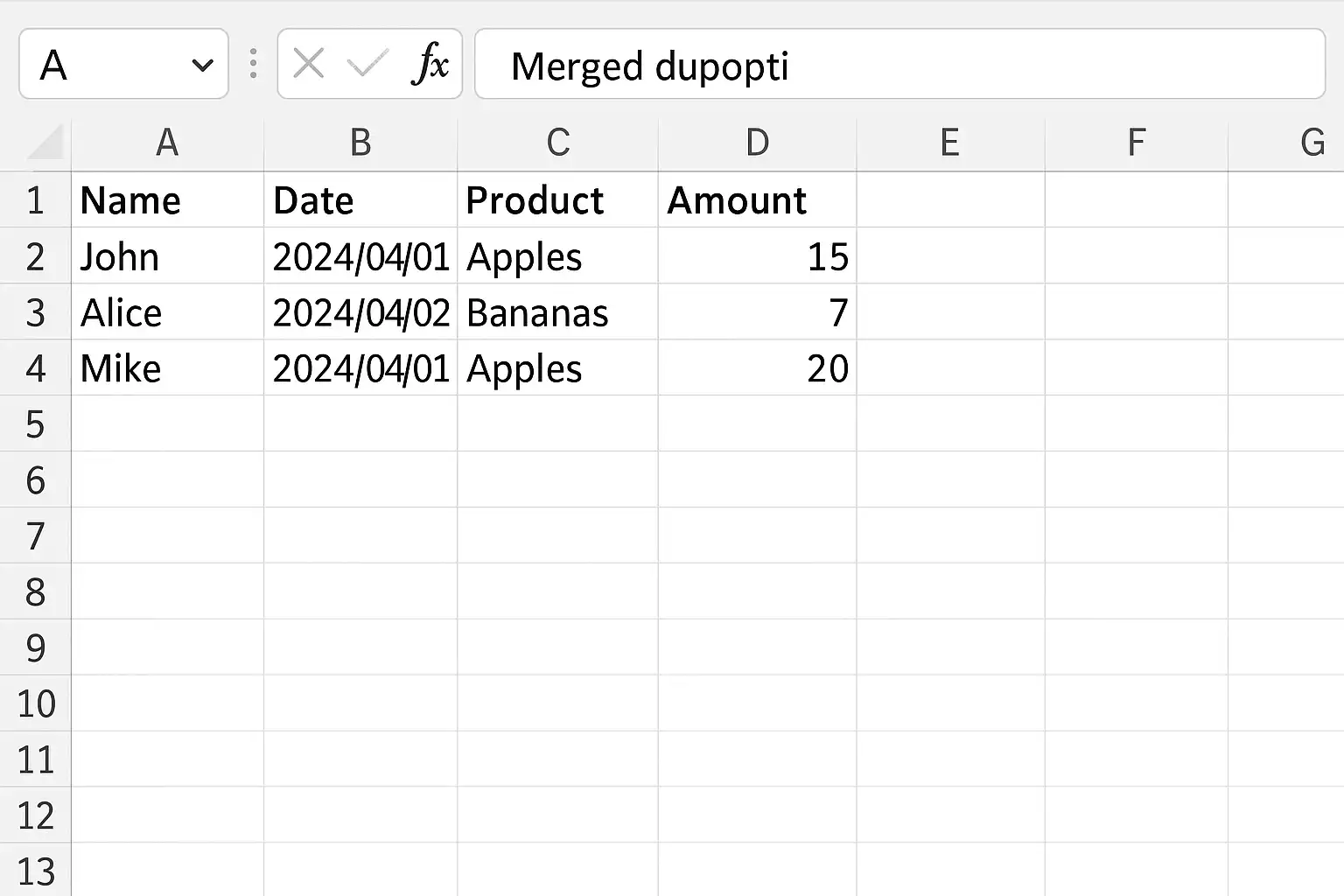Click the Name header cell
This screenshot has width=1344, height=896.
click(x=167, y=200)
